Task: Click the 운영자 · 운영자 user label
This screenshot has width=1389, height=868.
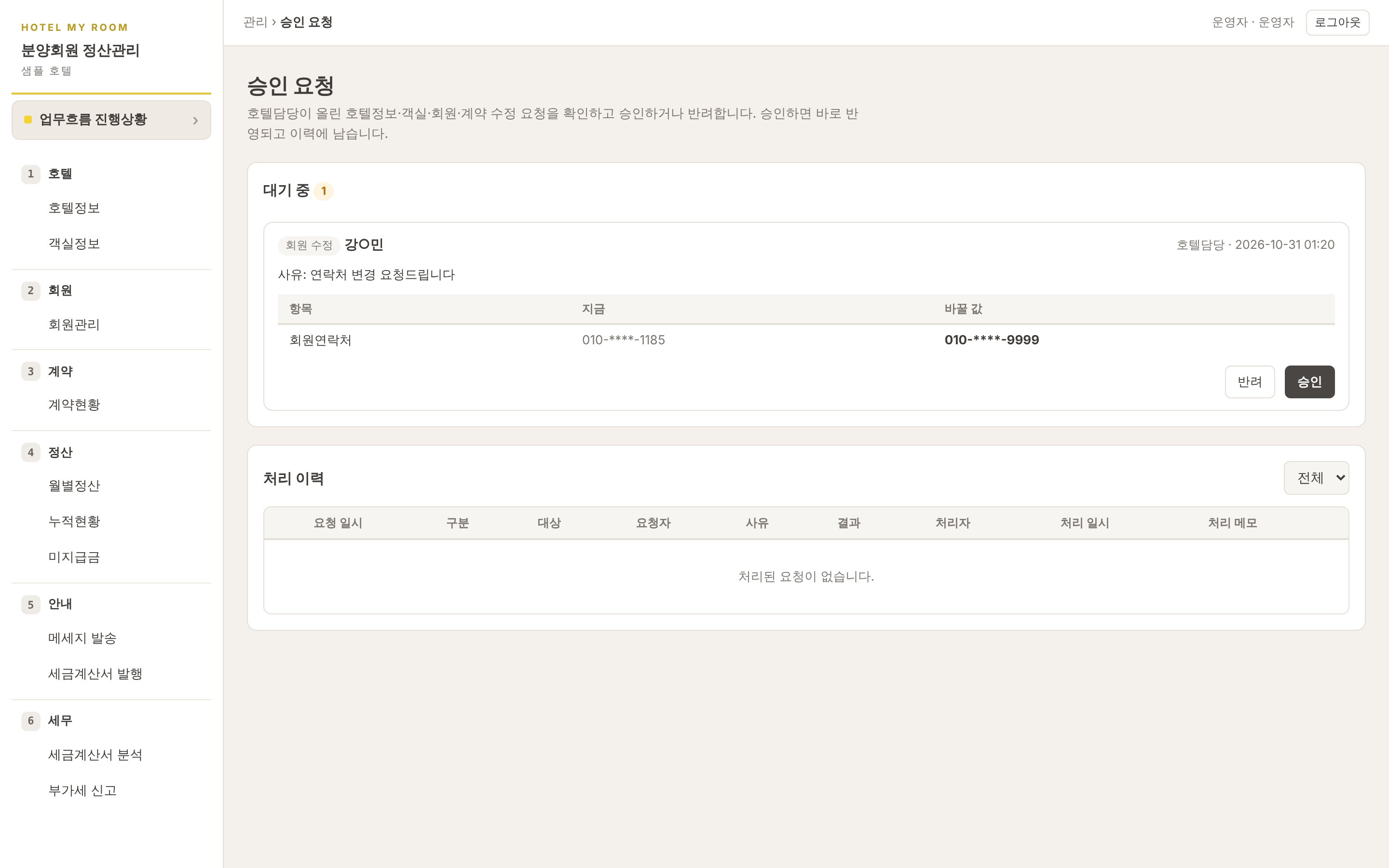Action: tap(1253, 22)
